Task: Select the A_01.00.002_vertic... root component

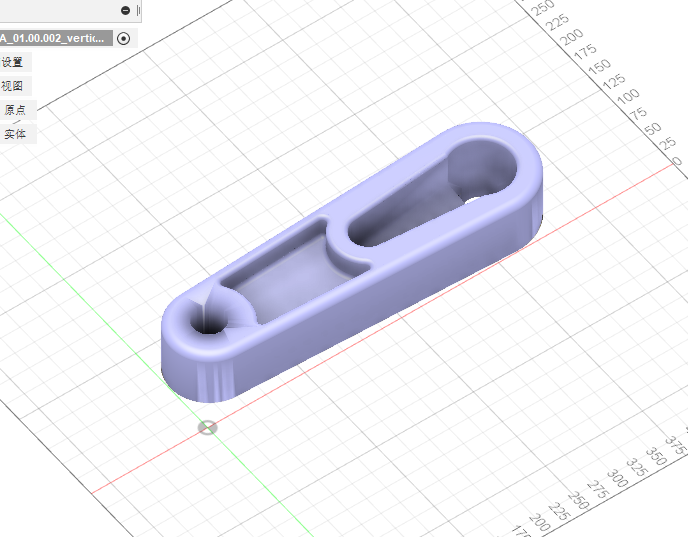Action: click(x=53, y=39)
